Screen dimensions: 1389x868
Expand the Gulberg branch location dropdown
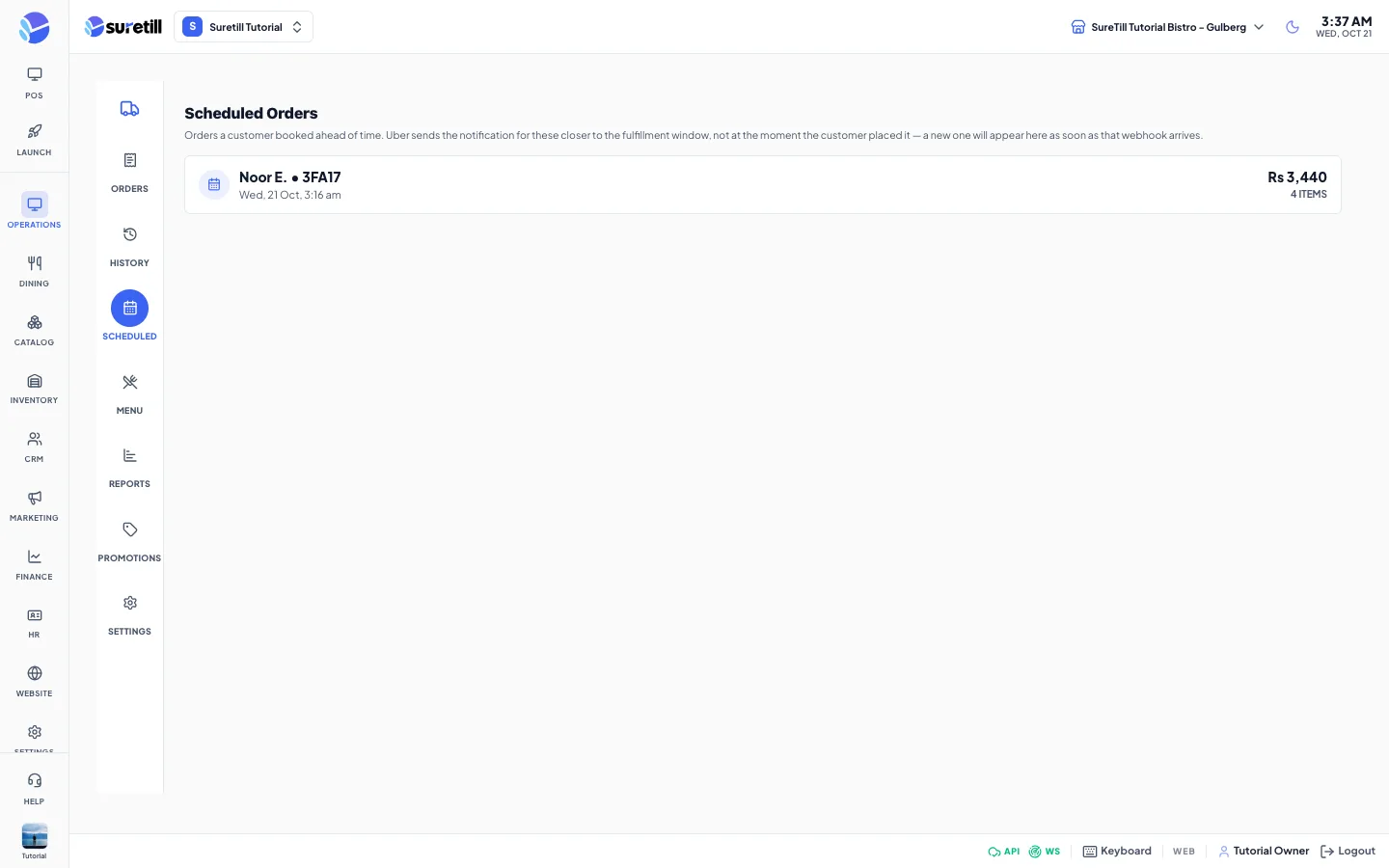pyautogui.click(x=1167, y=27)
